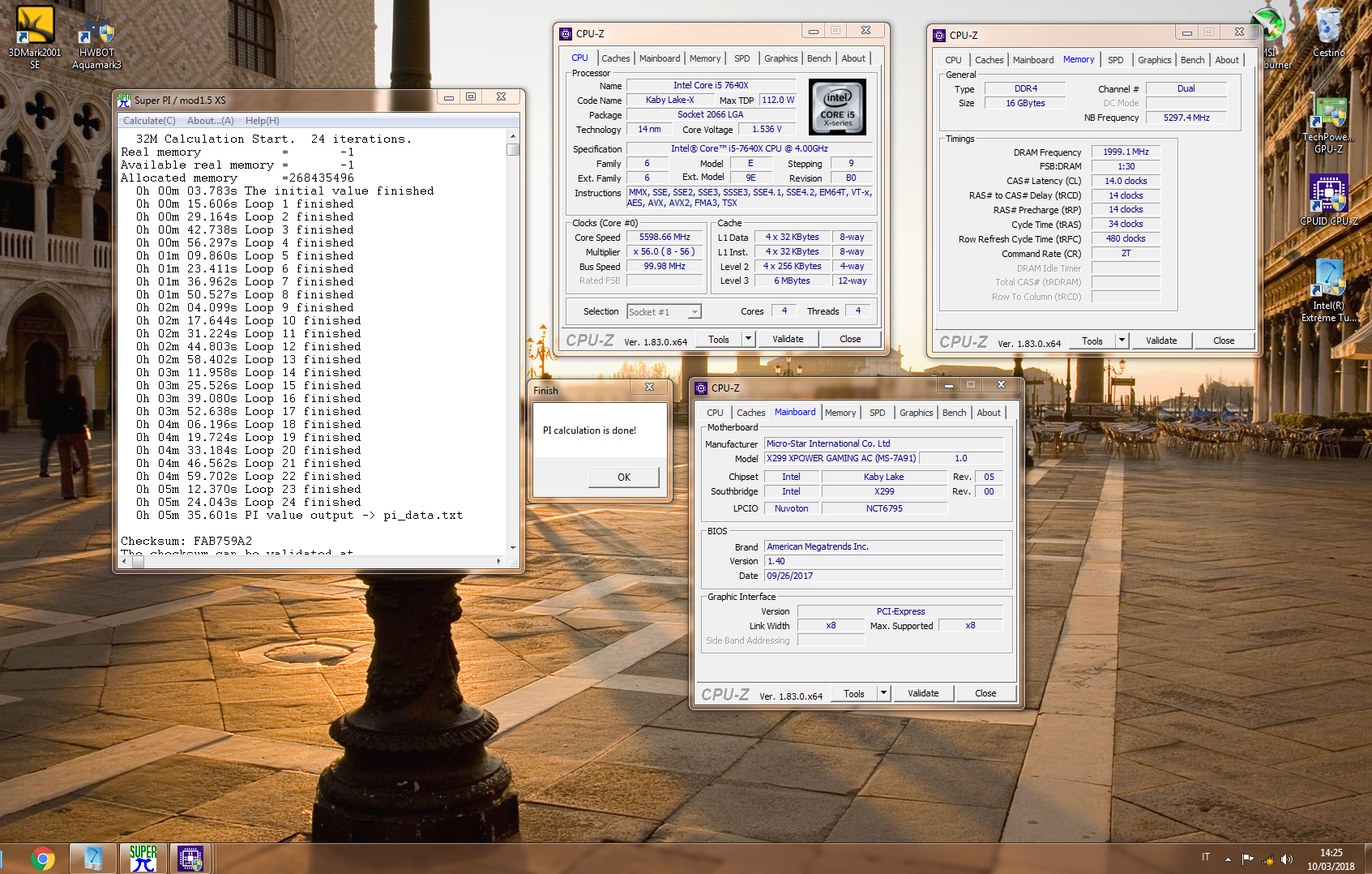This screenshot has height=874, width=1372.
Task: Click the taskbar item next to Chrome
Action: pos(93,859)
